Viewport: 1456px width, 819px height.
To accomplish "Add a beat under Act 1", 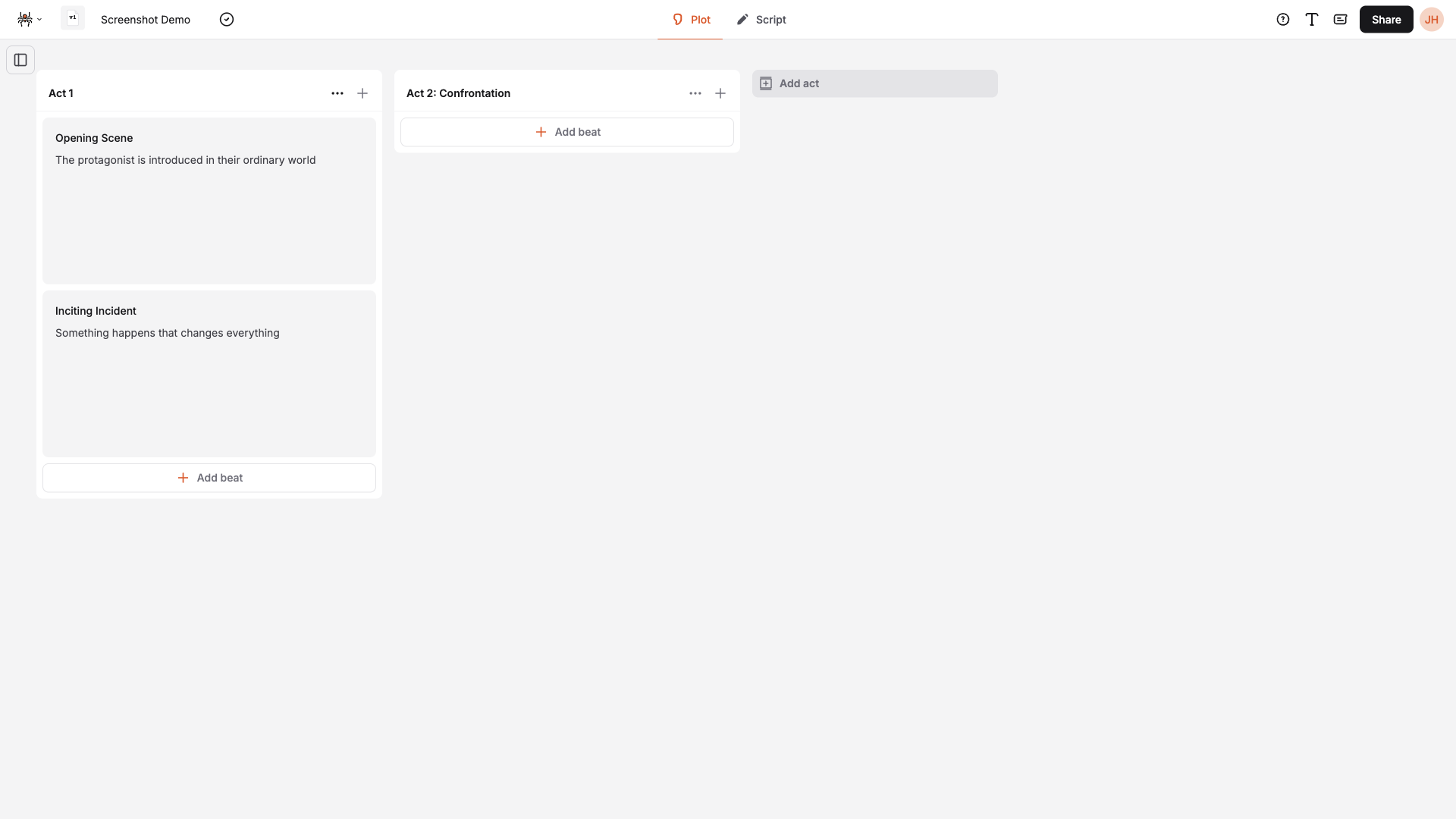I will pos(209,478).
